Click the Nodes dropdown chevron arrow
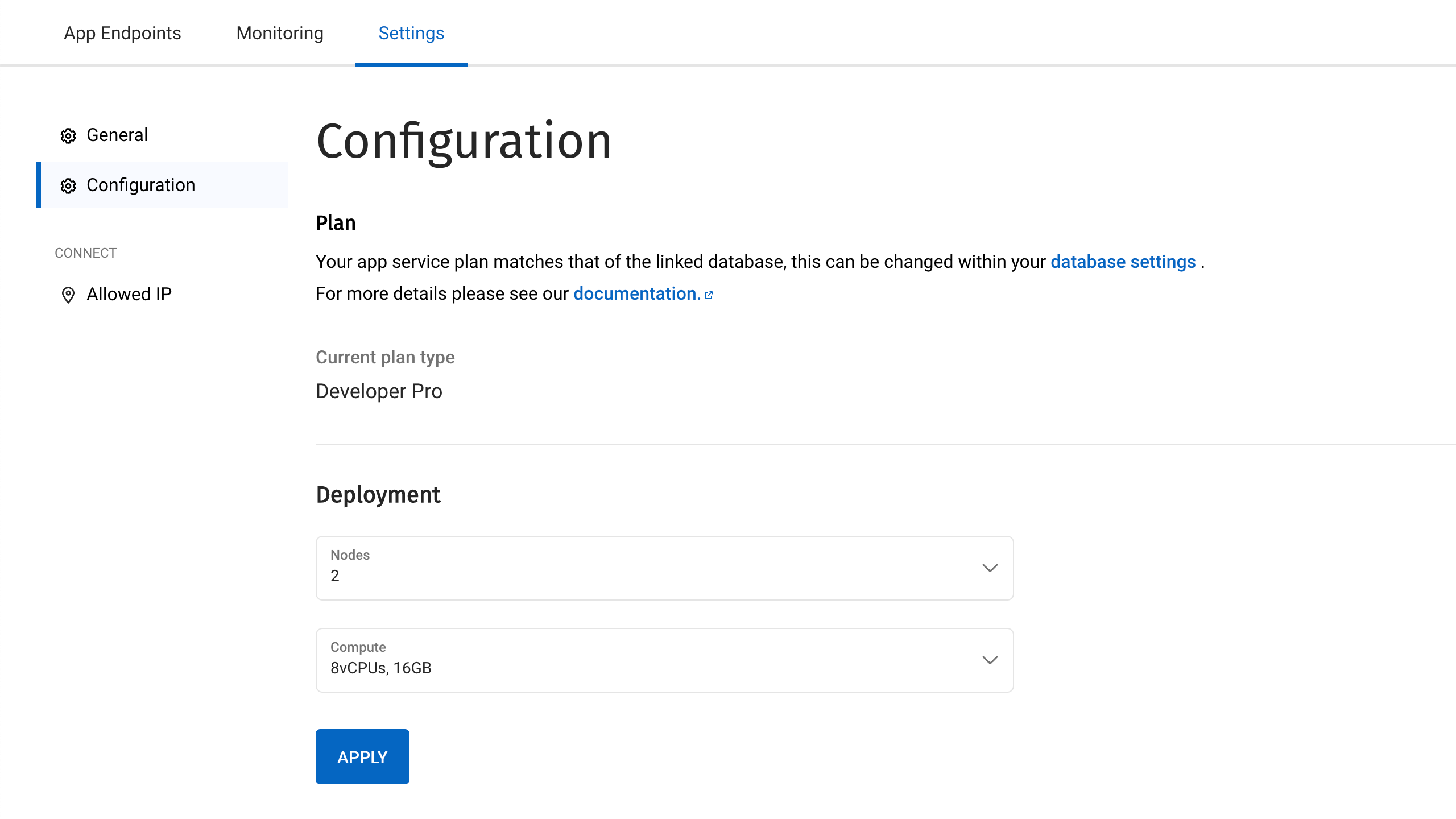Image resolution: width=1456 pixels, height=819 pixels. tap(990, 568)
